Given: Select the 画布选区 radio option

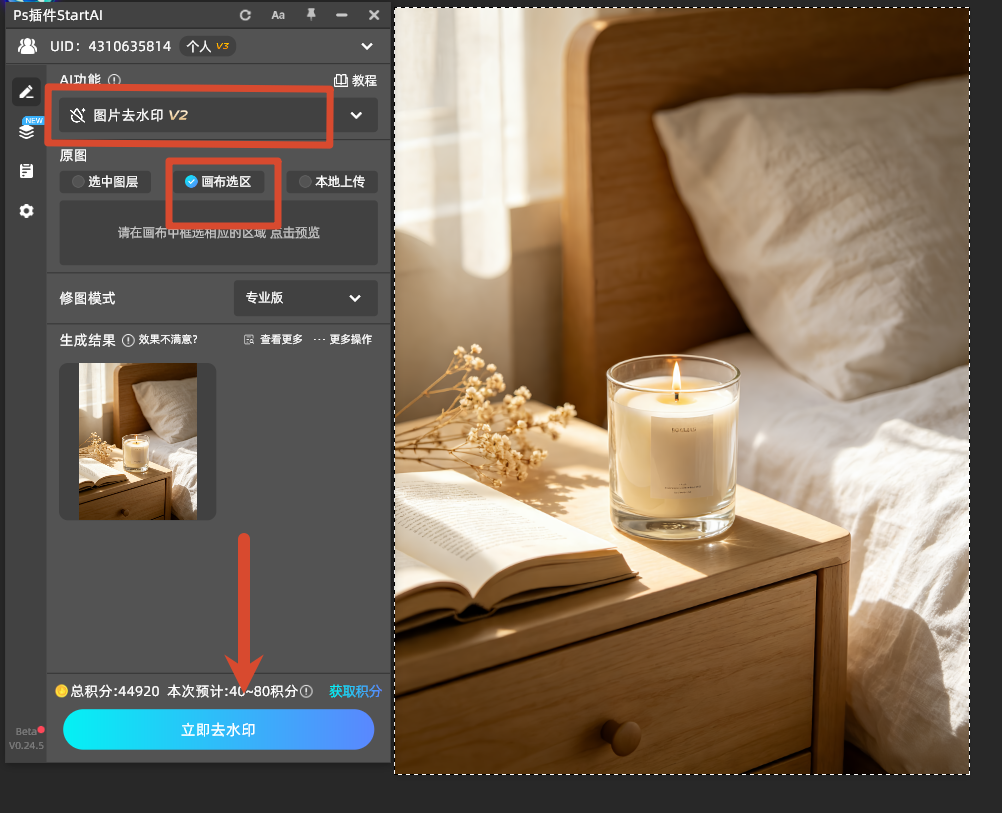Looking at the screenshot, I should coord(219,182).
